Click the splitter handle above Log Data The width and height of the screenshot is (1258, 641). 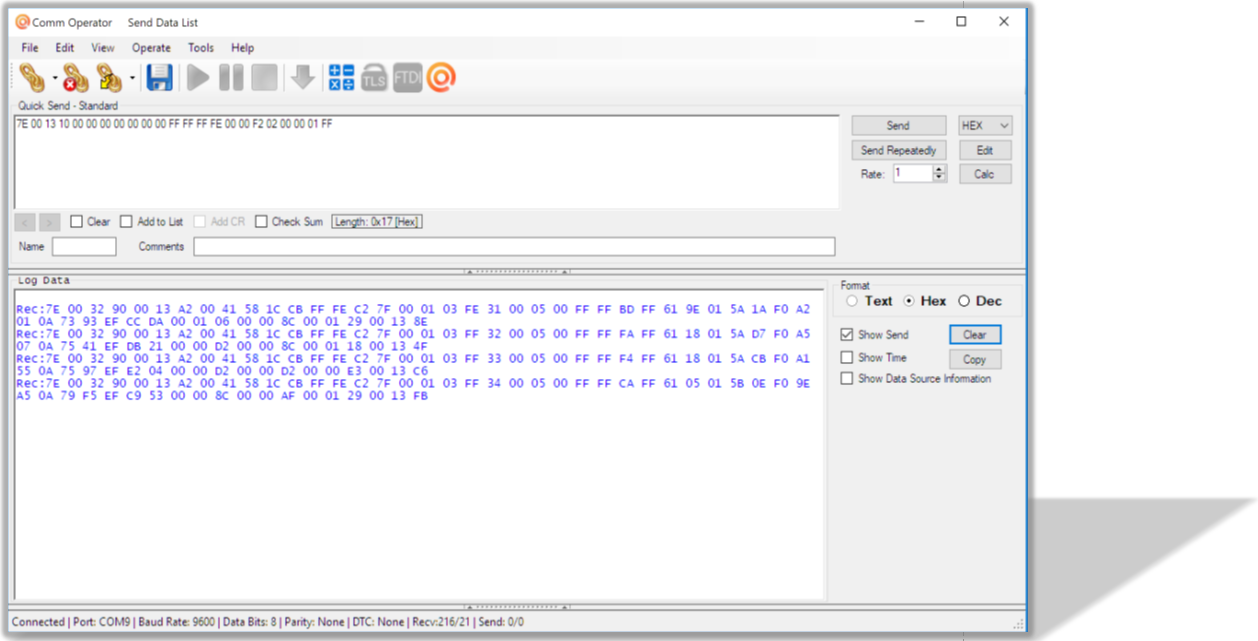click(517, 271)
